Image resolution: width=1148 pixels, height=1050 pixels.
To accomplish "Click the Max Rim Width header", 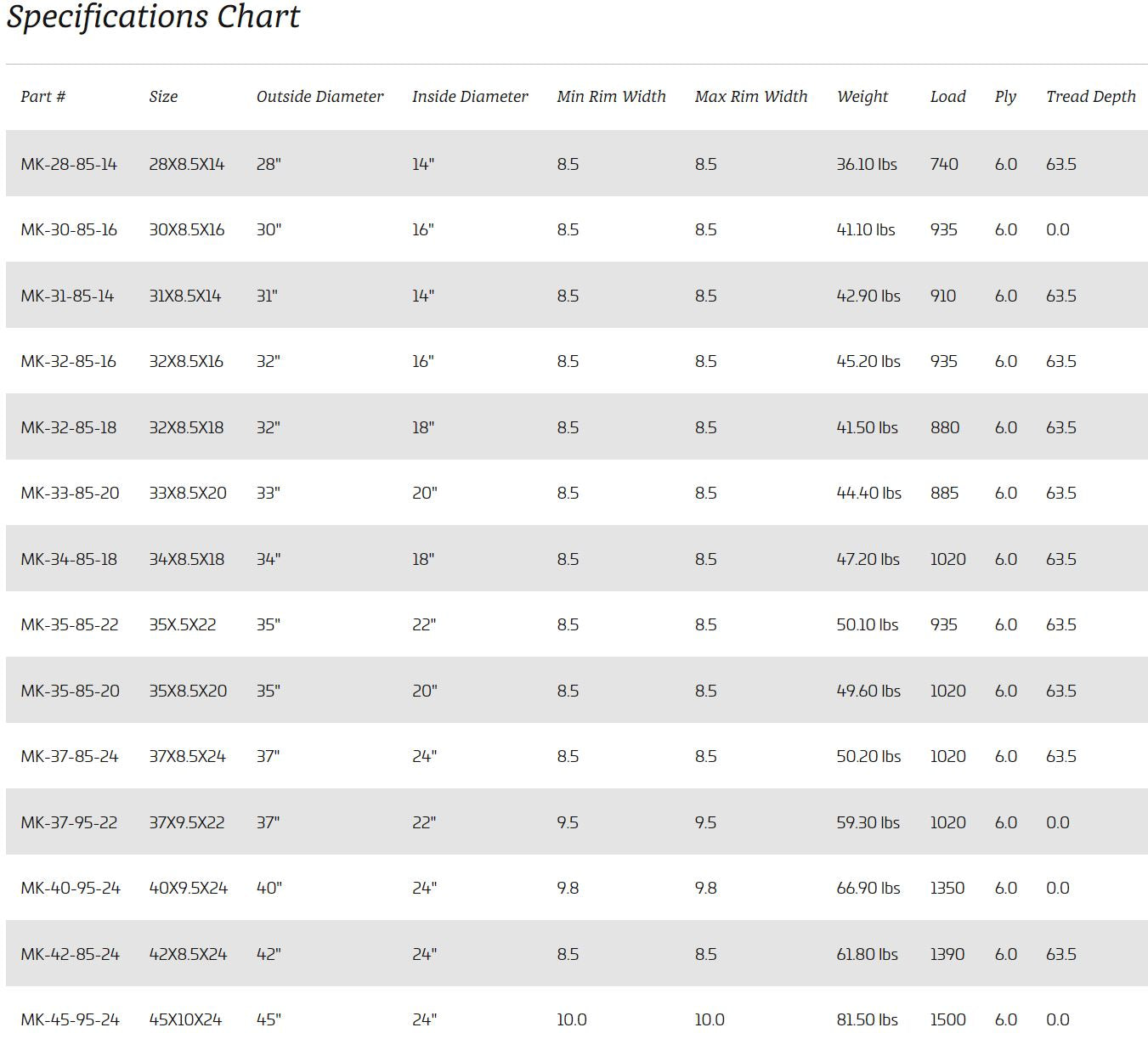I will (750, 97).
